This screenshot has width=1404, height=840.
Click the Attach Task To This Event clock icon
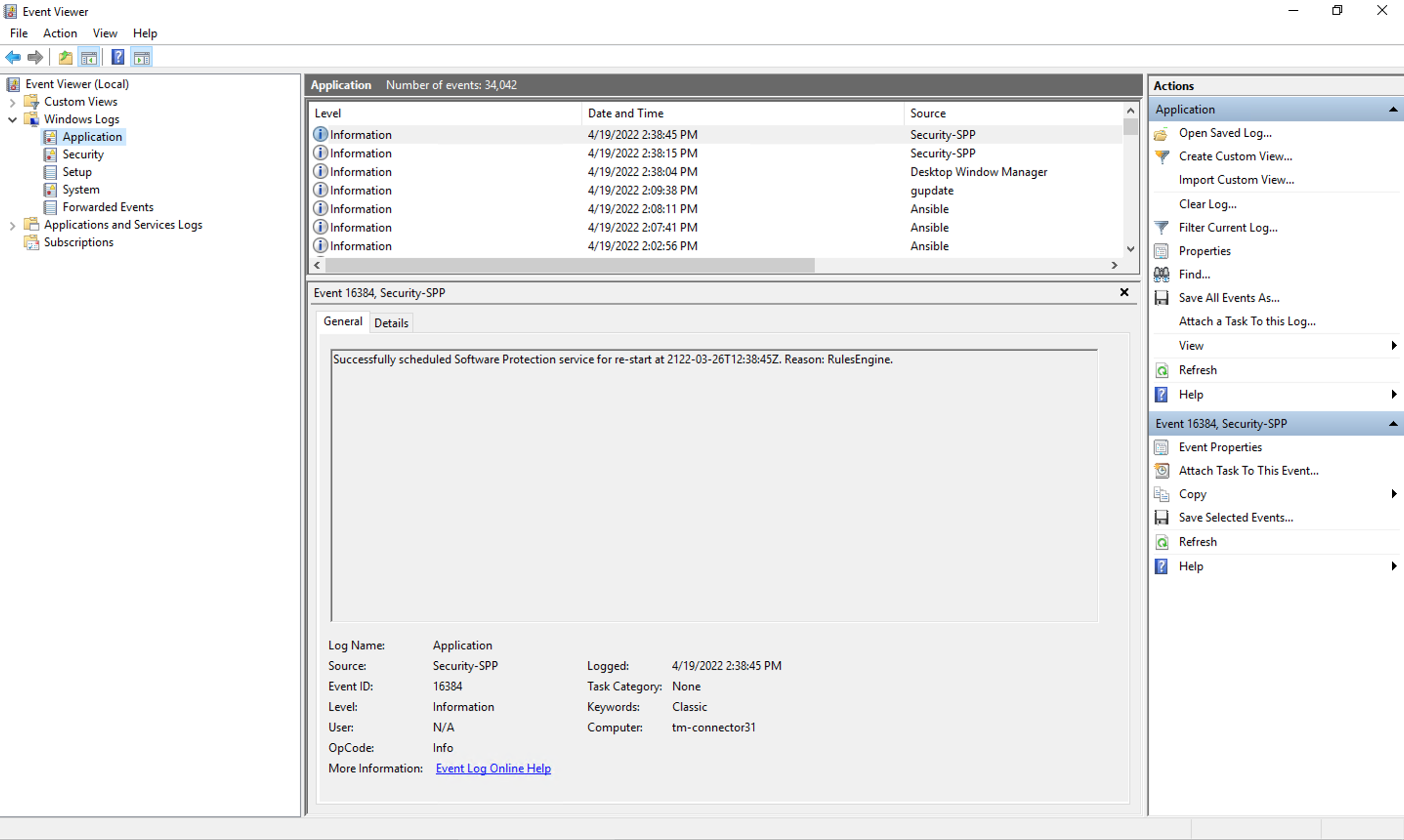[x=1161, y=470]
